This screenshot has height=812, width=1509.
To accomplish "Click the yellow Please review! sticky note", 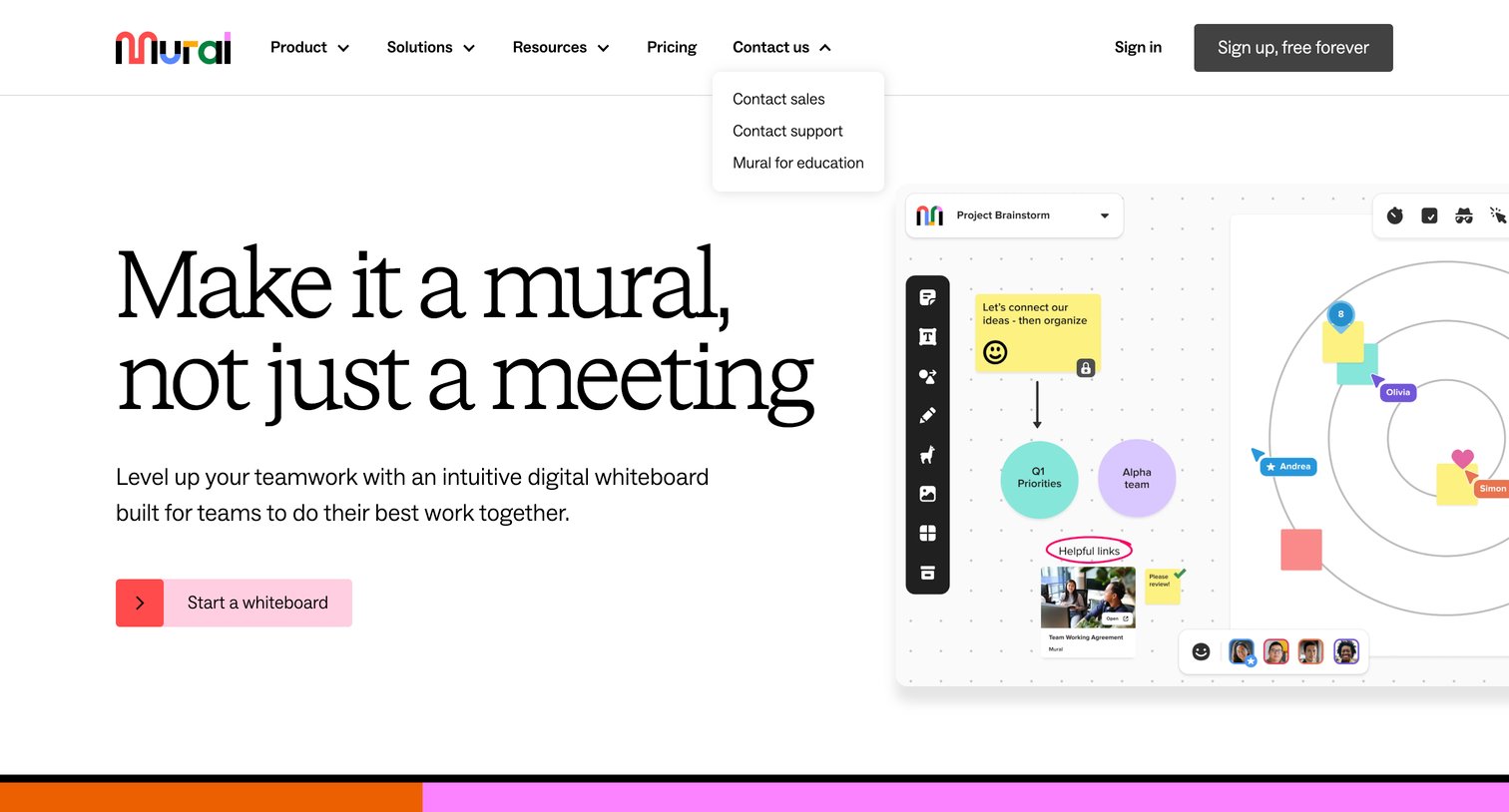I will coord(1162,587).
